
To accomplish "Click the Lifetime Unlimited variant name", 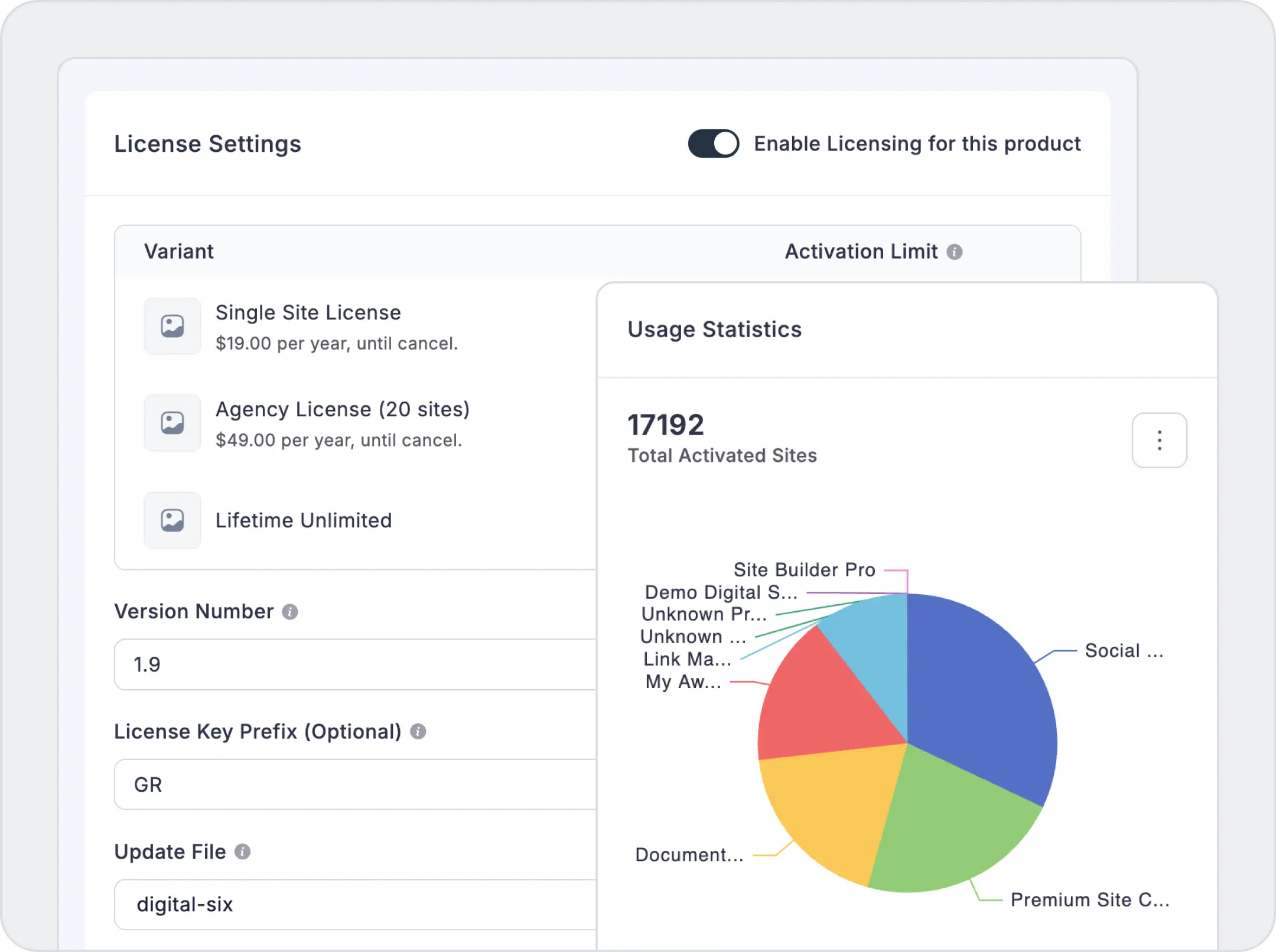I will (303, 520).
